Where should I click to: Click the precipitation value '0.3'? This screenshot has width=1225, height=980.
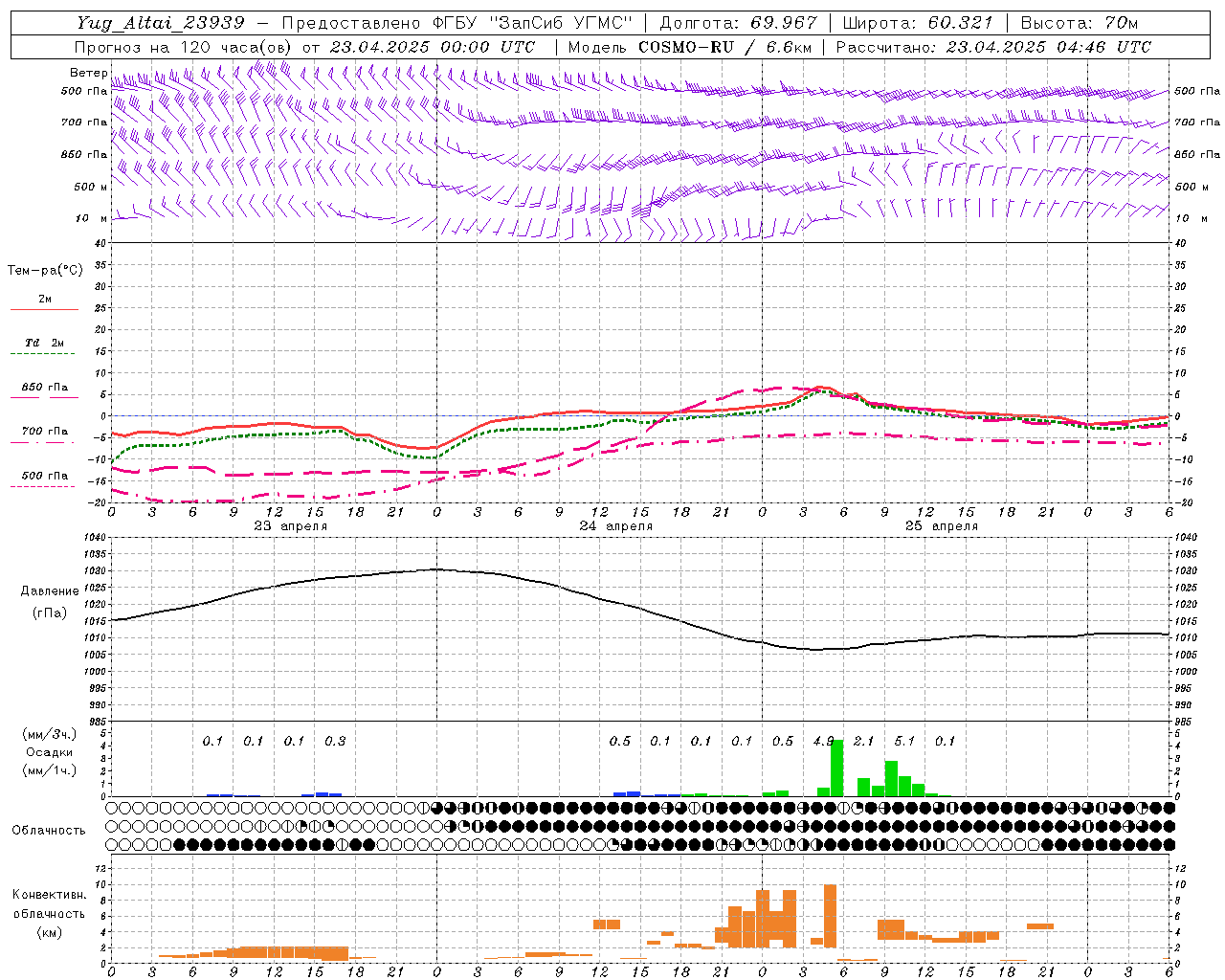(335, 742)
